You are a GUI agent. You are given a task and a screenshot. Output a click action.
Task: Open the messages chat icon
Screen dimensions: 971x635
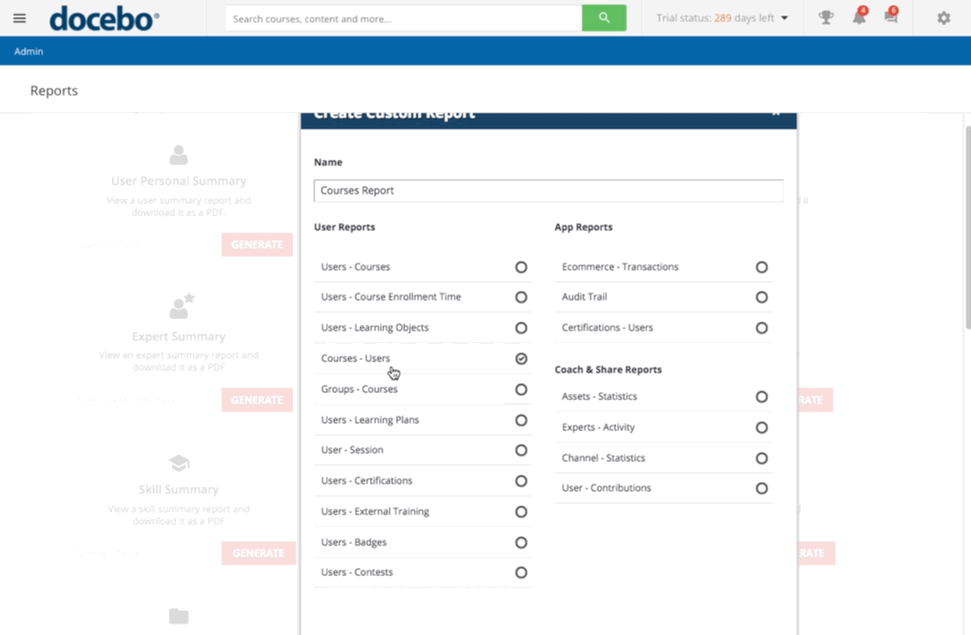click(x=890, y=18)
